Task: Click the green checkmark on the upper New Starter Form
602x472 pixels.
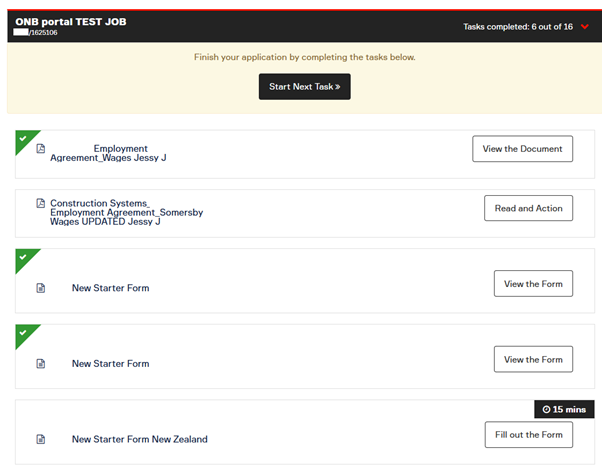Action: click(23, 256)
